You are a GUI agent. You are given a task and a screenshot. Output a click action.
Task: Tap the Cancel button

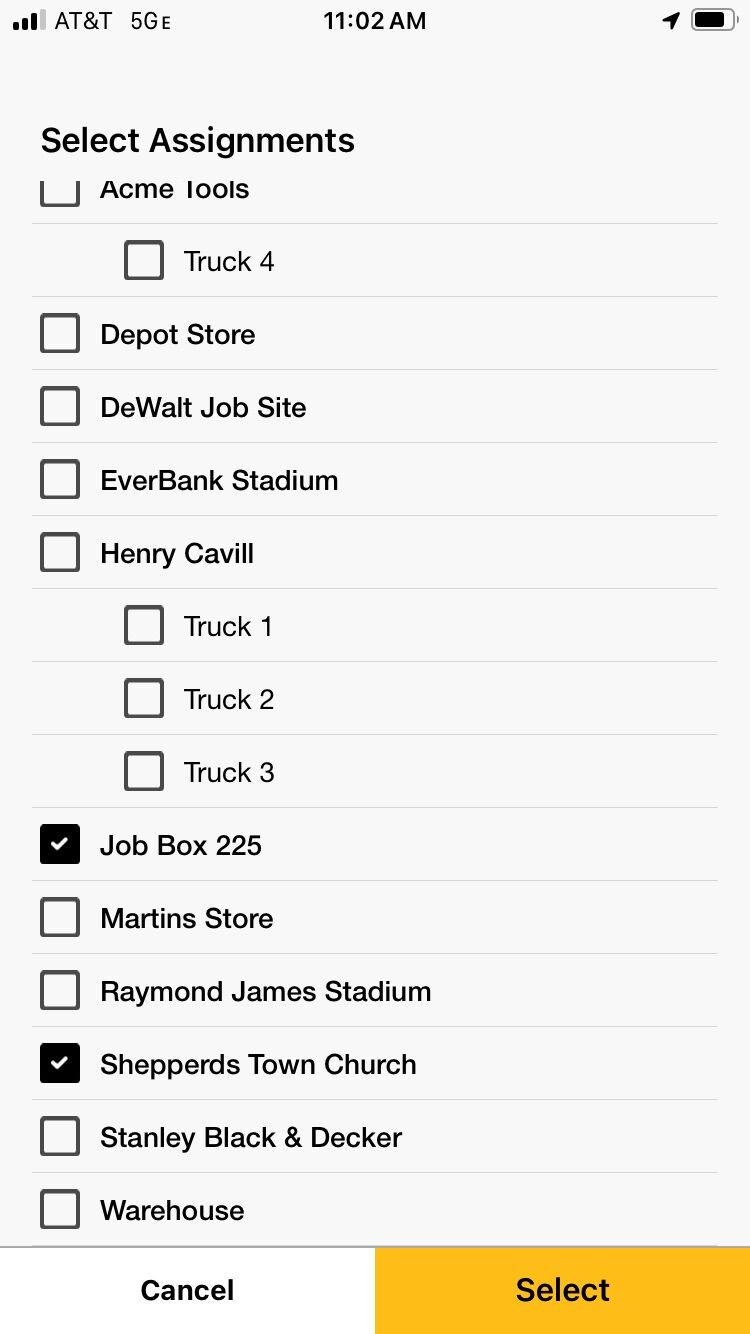point(187,1290)
